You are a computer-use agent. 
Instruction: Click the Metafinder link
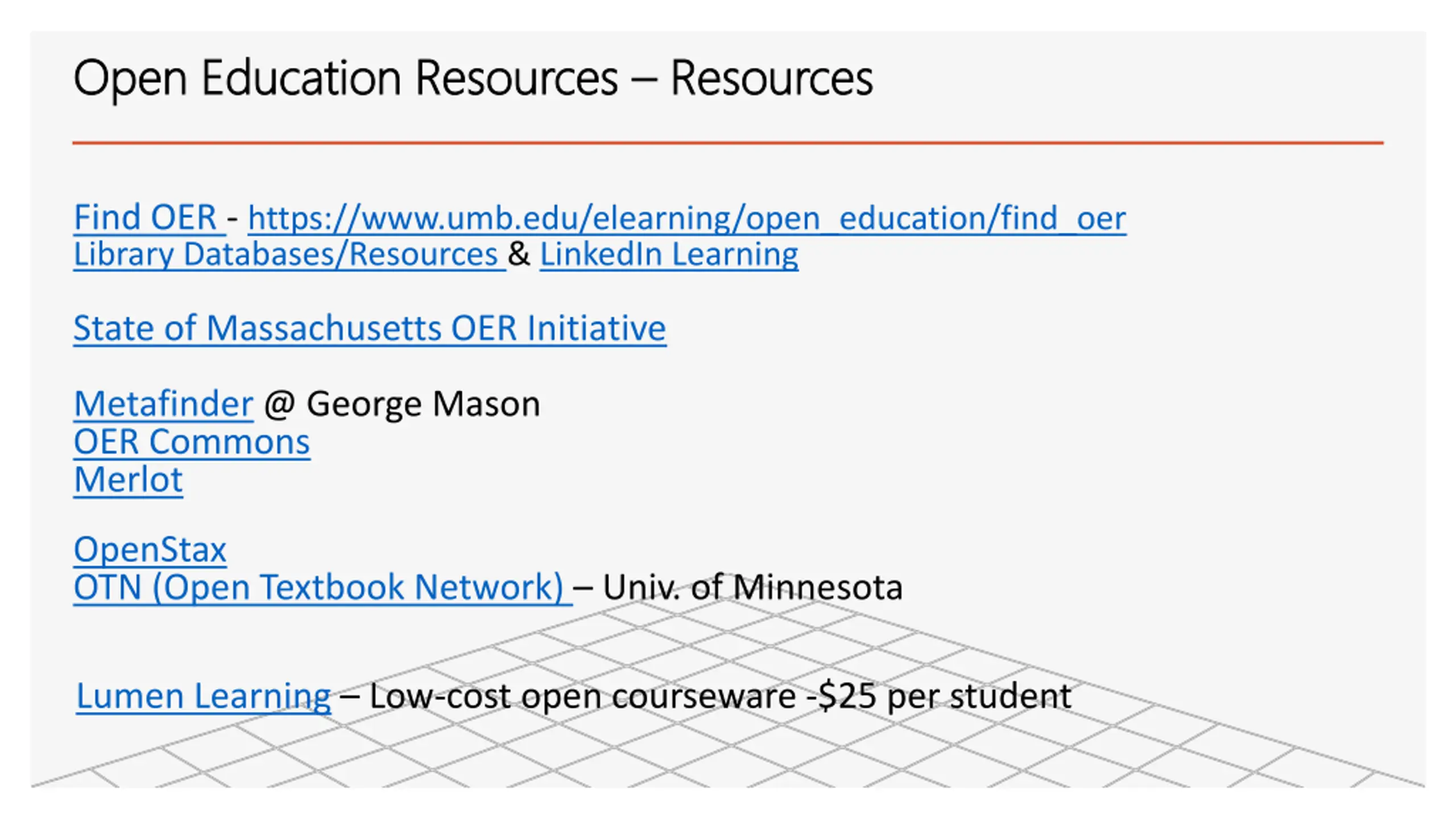click(163, 404)
